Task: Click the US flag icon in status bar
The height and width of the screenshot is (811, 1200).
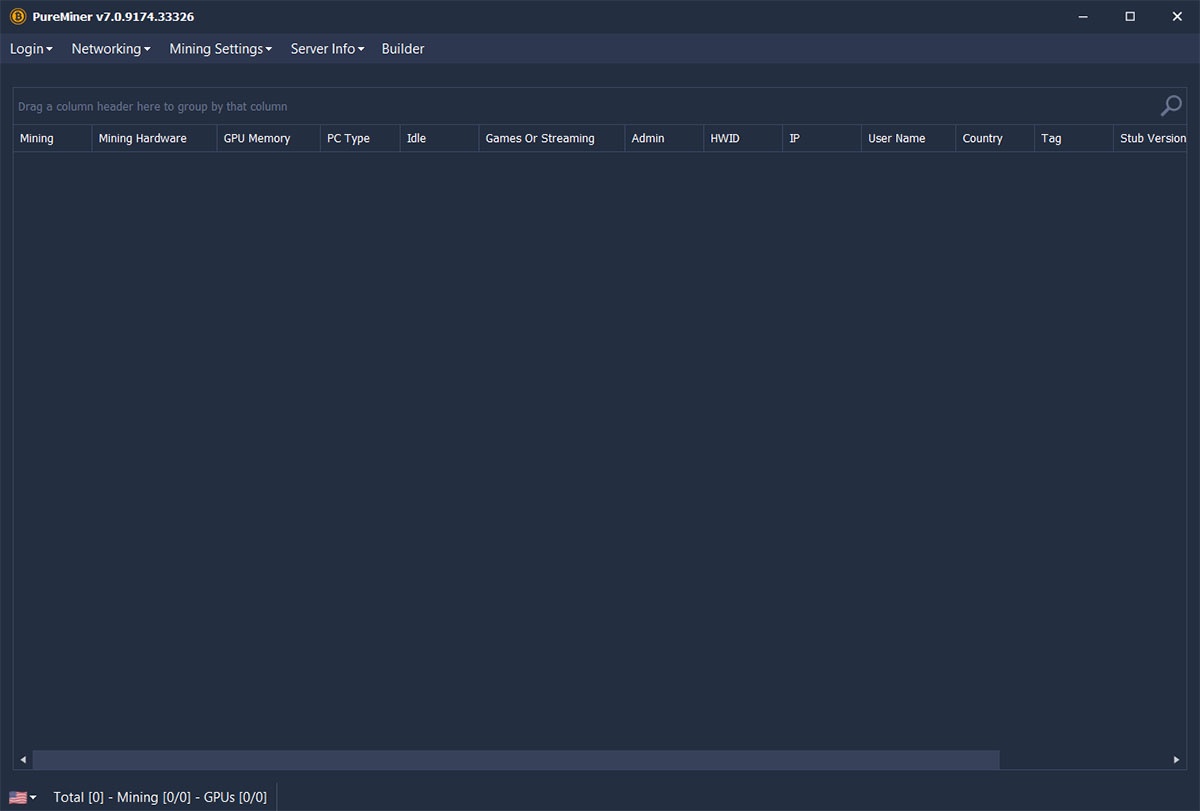Action: point(18,797)
